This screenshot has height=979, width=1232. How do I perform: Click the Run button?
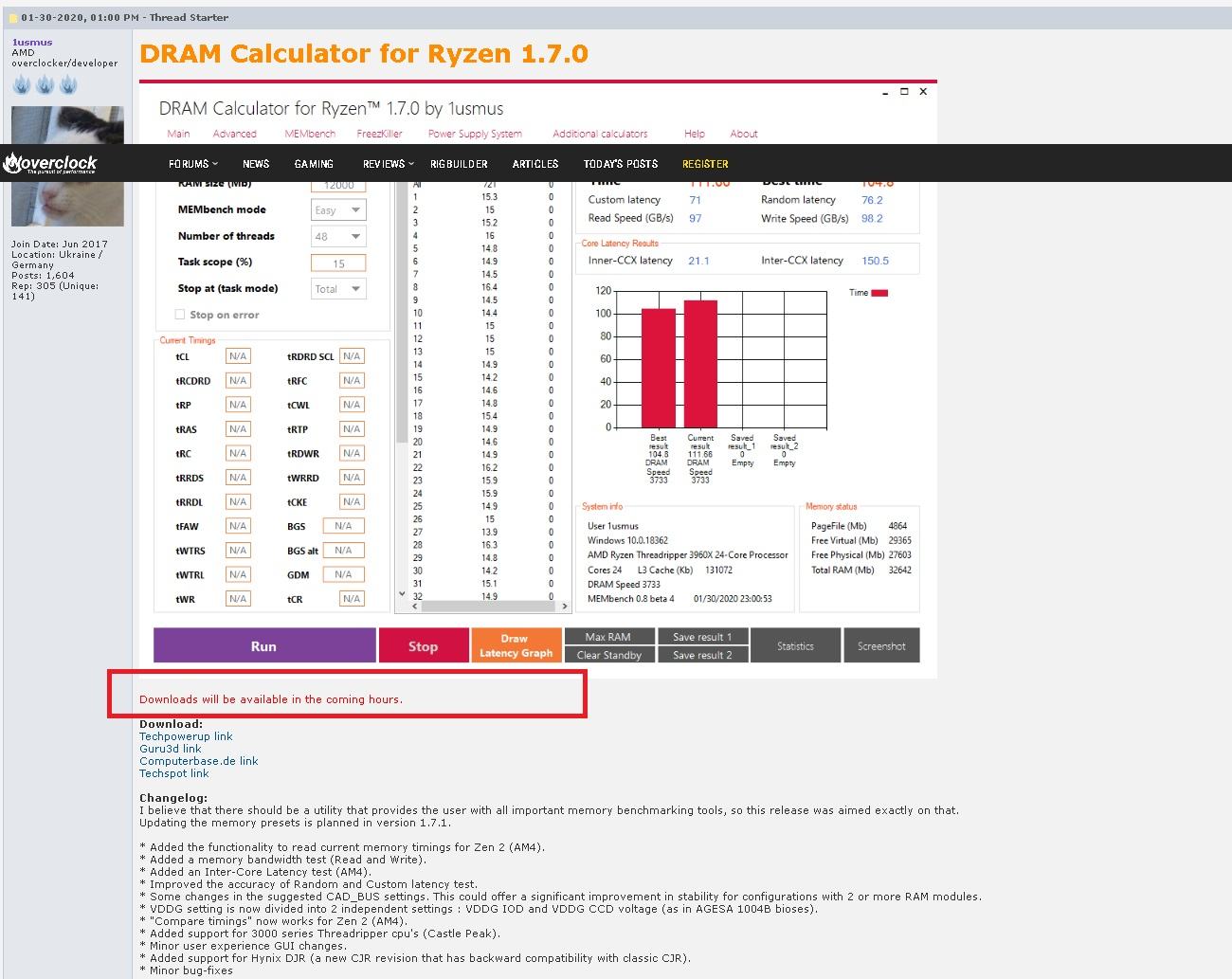(x=264, y=645)
